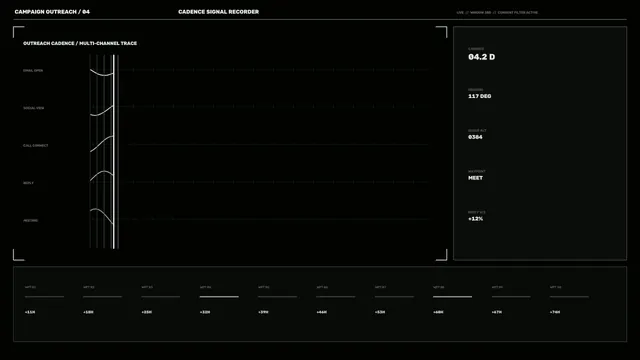Viewport: 640px width, 360px height.
Task: Click the 'MEET' waypoint value
Action: pyautogui.click(x=476, y=178)
